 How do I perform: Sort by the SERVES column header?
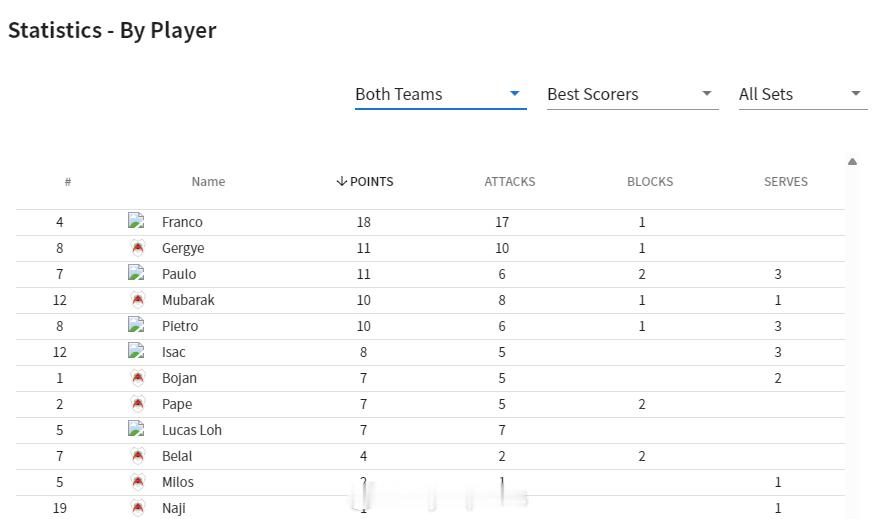(x=786, y=182)
